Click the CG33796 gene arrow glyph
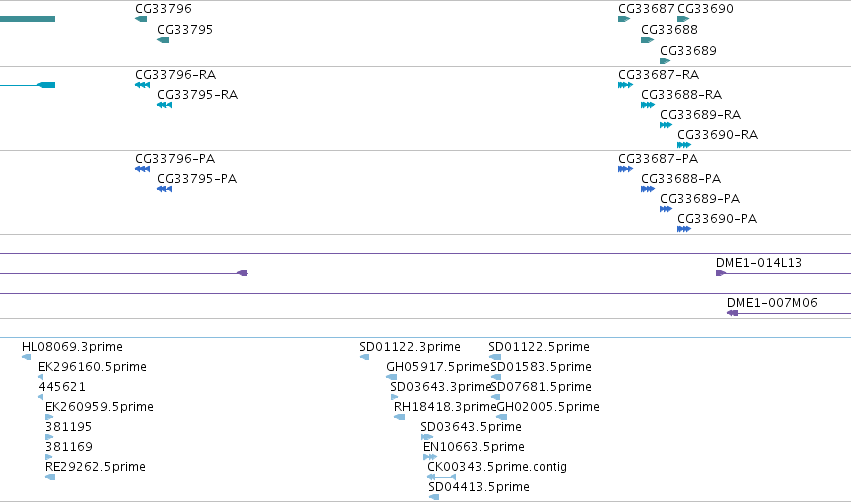This screenshot has width=851, height=502. click(x=141, y=19)
